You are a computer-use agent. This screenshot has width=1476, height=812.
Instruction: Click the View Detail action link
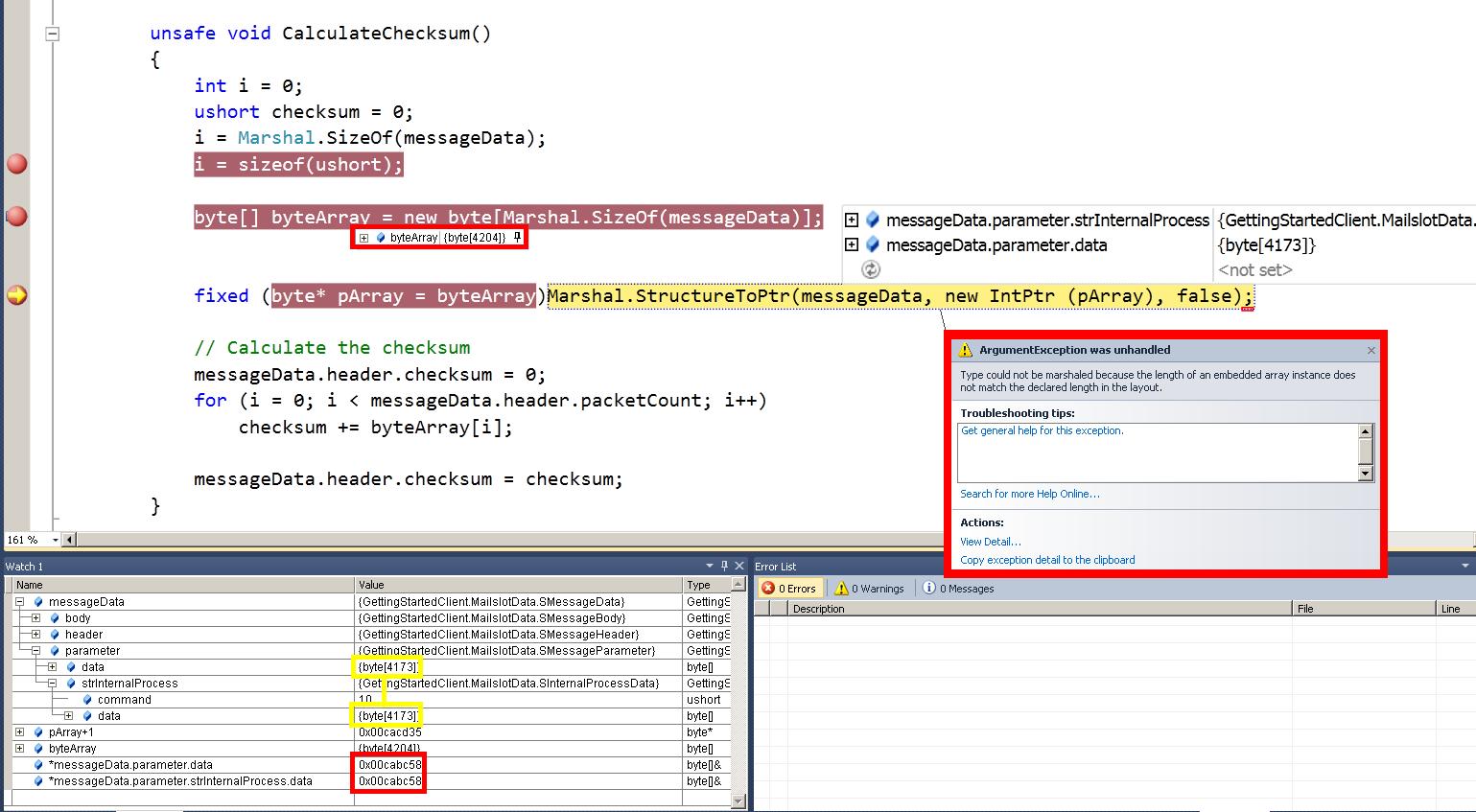click(x=991, y=542)
